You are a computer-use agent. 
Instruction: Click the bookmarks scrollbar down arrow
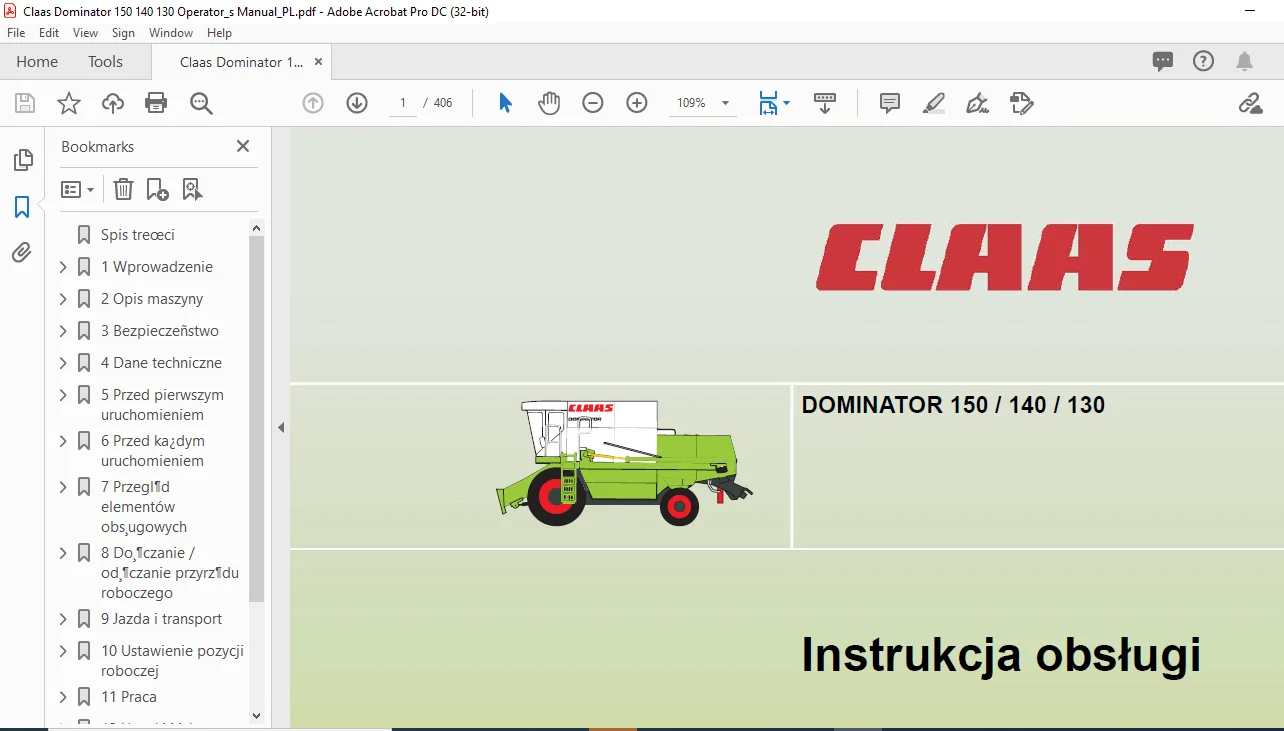coord(256,715)
